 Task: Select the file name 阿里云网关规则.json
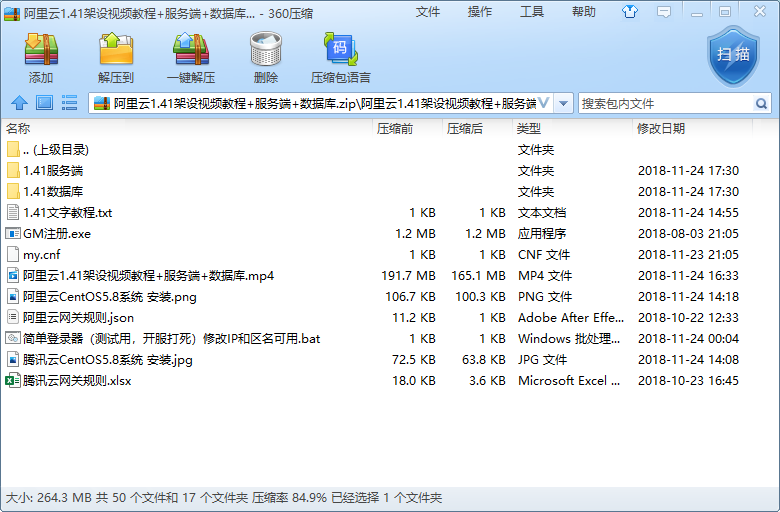coord(78,317)
